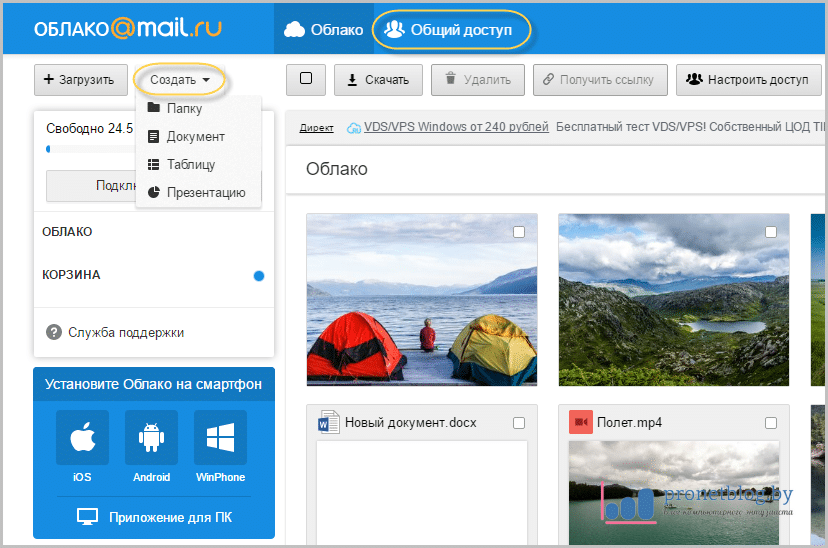The height and width of the screenshot is (548, 828).
Task: Click the storage usage progress bar
Action: click(x=90, y=149)
